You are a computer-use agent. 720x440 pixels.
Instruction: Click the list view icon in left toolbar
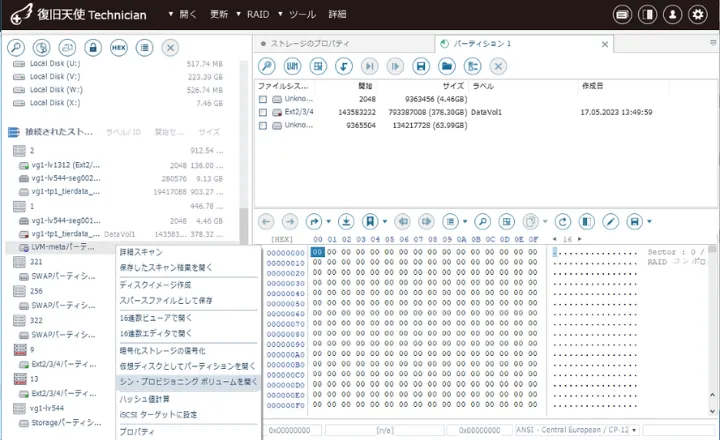pyautogui.click(x=144, y=47)
